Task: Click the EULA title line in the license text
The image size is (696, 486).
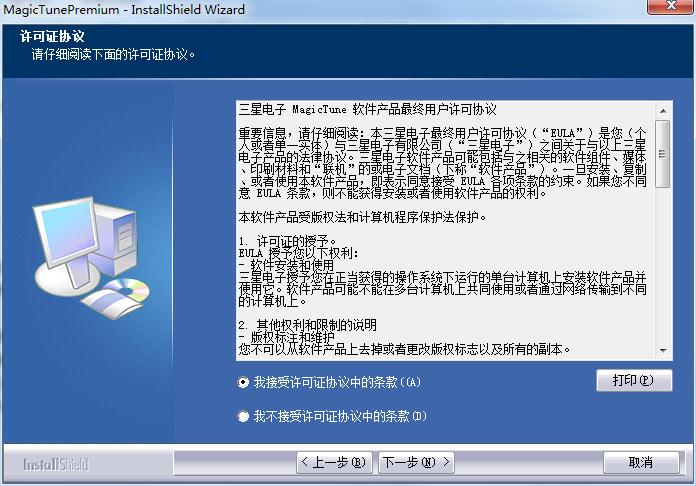Action: (366, 109)
